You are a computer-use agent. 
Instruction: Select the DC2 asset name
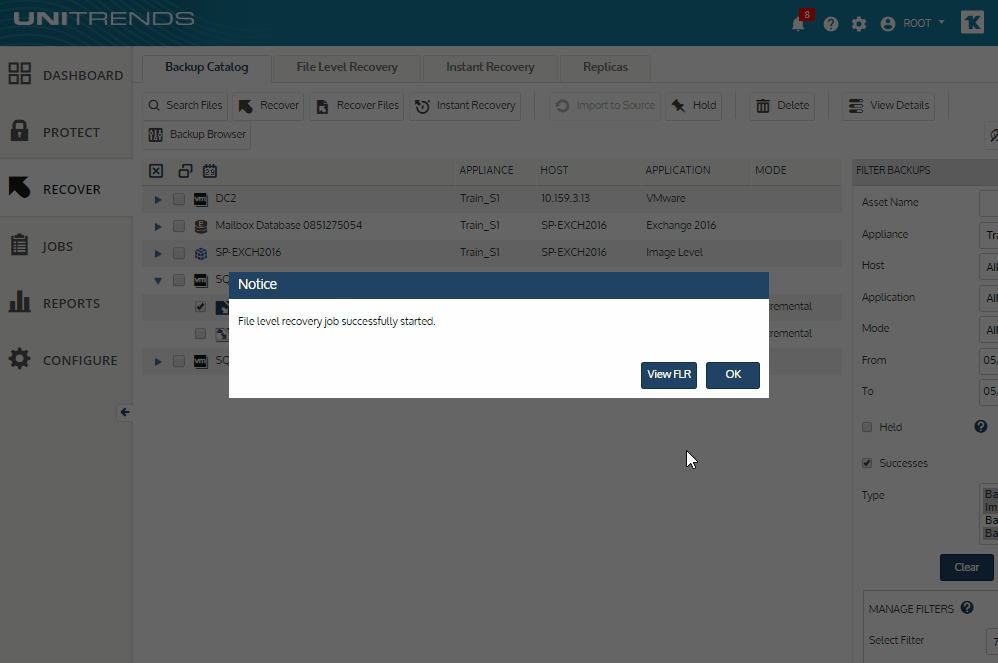point(226,199)
